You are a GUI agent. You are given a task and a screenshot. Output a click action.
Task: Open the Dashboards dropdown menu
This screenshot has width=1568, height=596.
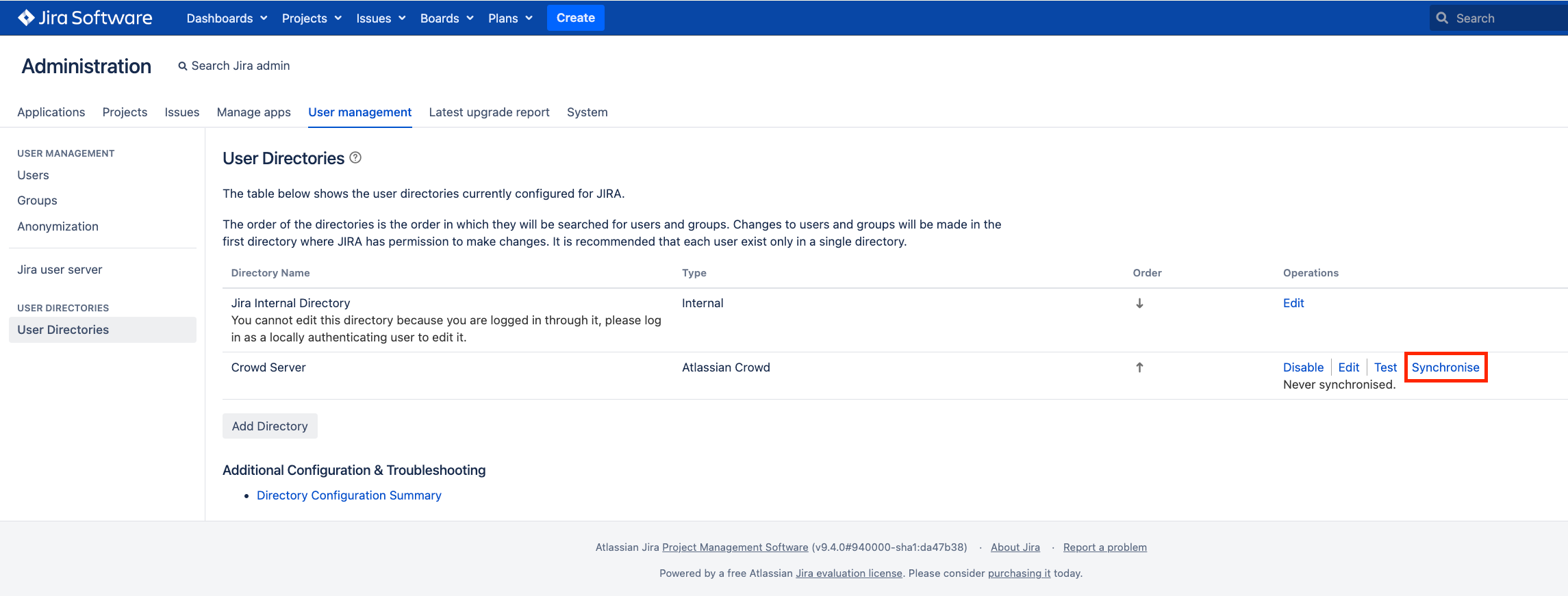[x=227, y=18]
